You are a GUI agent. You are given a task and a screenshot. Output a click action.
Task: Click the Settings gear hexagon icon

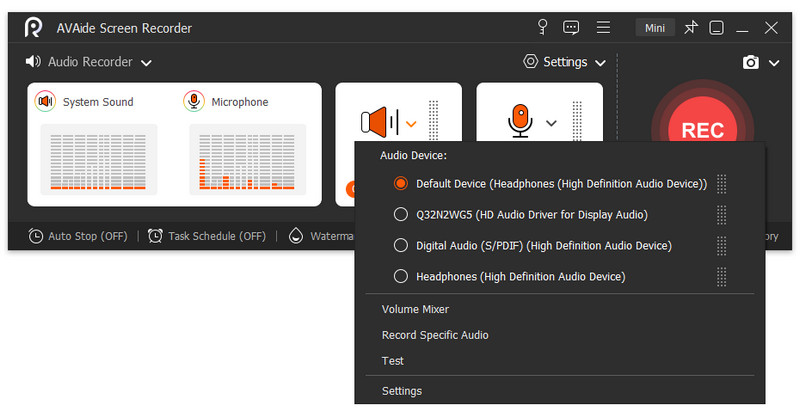pyautogui.click(x=531, y=61)
